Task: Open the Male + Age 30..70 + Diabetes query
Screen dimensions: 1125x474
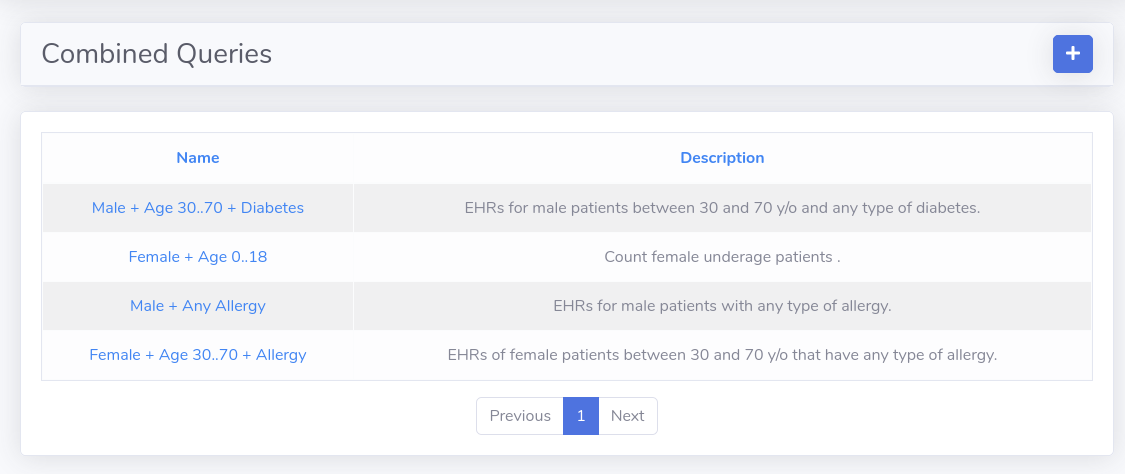Action: click(x=197, y=208)
